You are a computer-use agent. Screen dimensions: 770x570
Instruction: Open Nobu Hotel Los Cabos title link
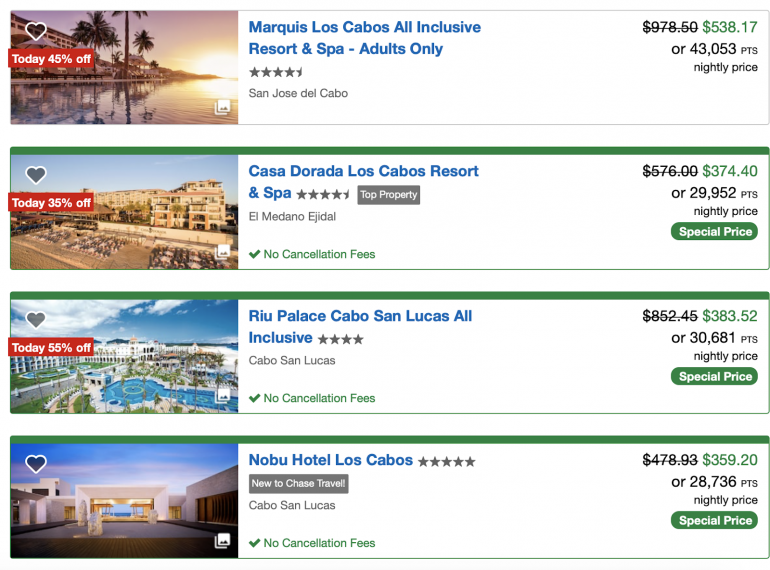330,460
